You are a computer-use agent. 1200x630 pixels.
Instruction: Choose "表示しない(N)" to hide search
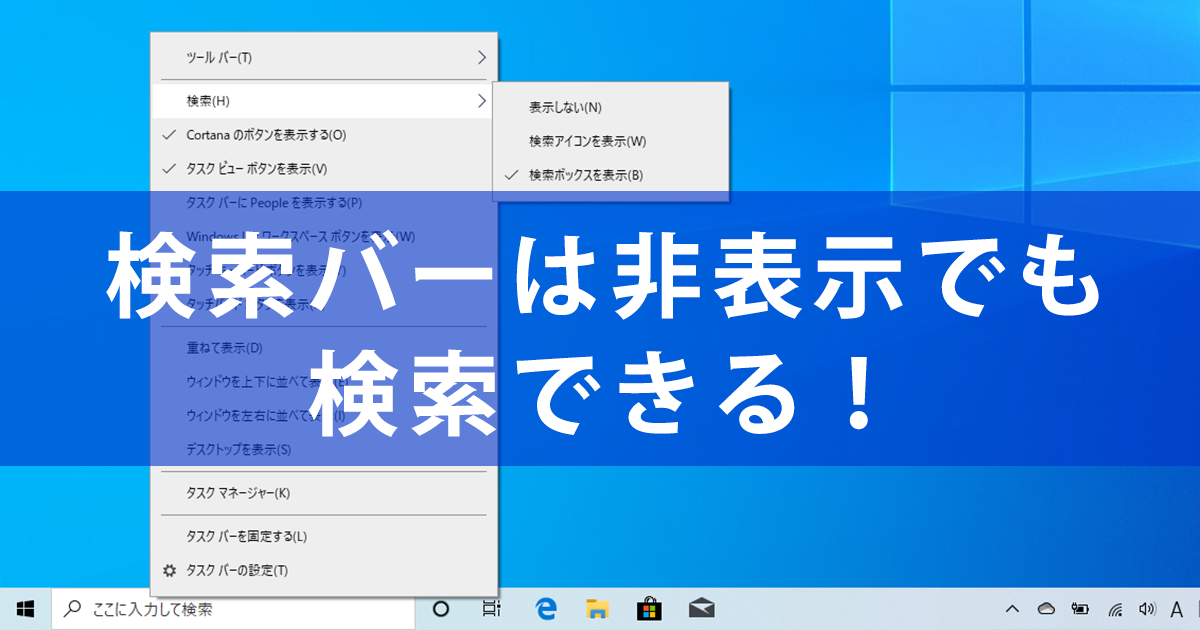point(565,107)
